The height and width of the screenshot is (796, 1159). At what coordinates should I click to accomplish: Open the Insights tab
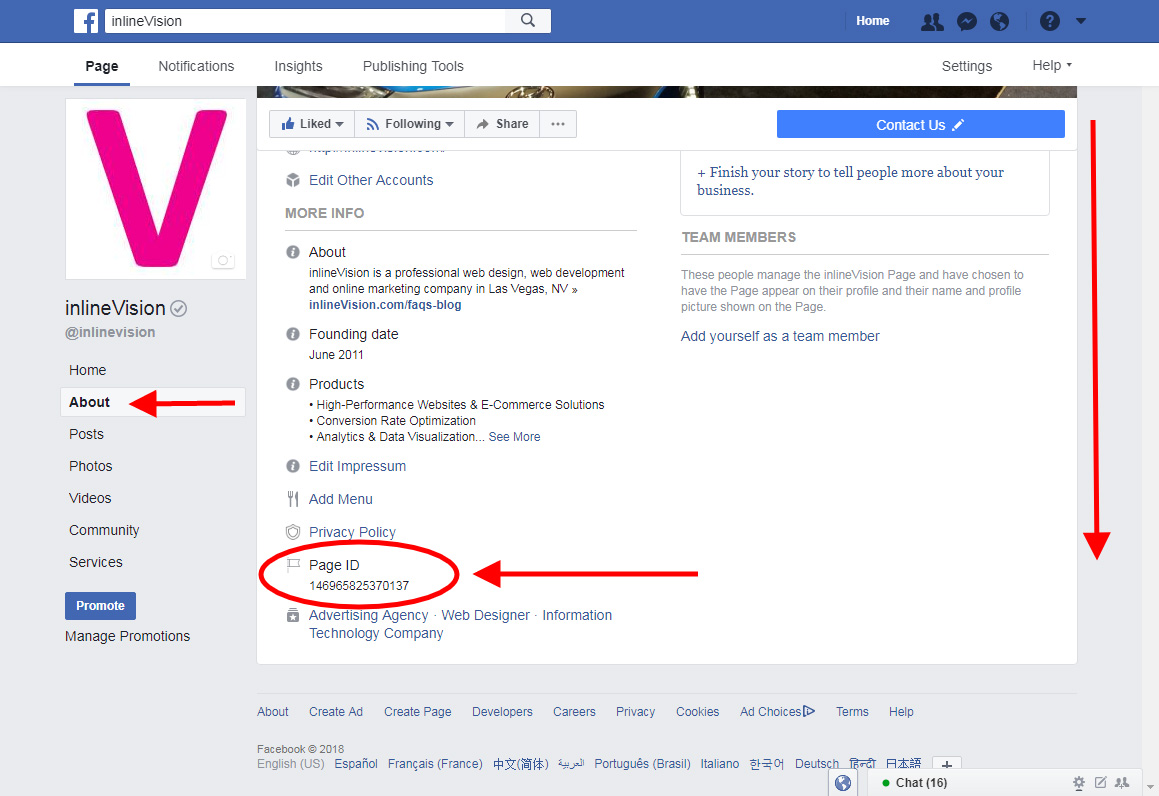[x=299, y=66]
